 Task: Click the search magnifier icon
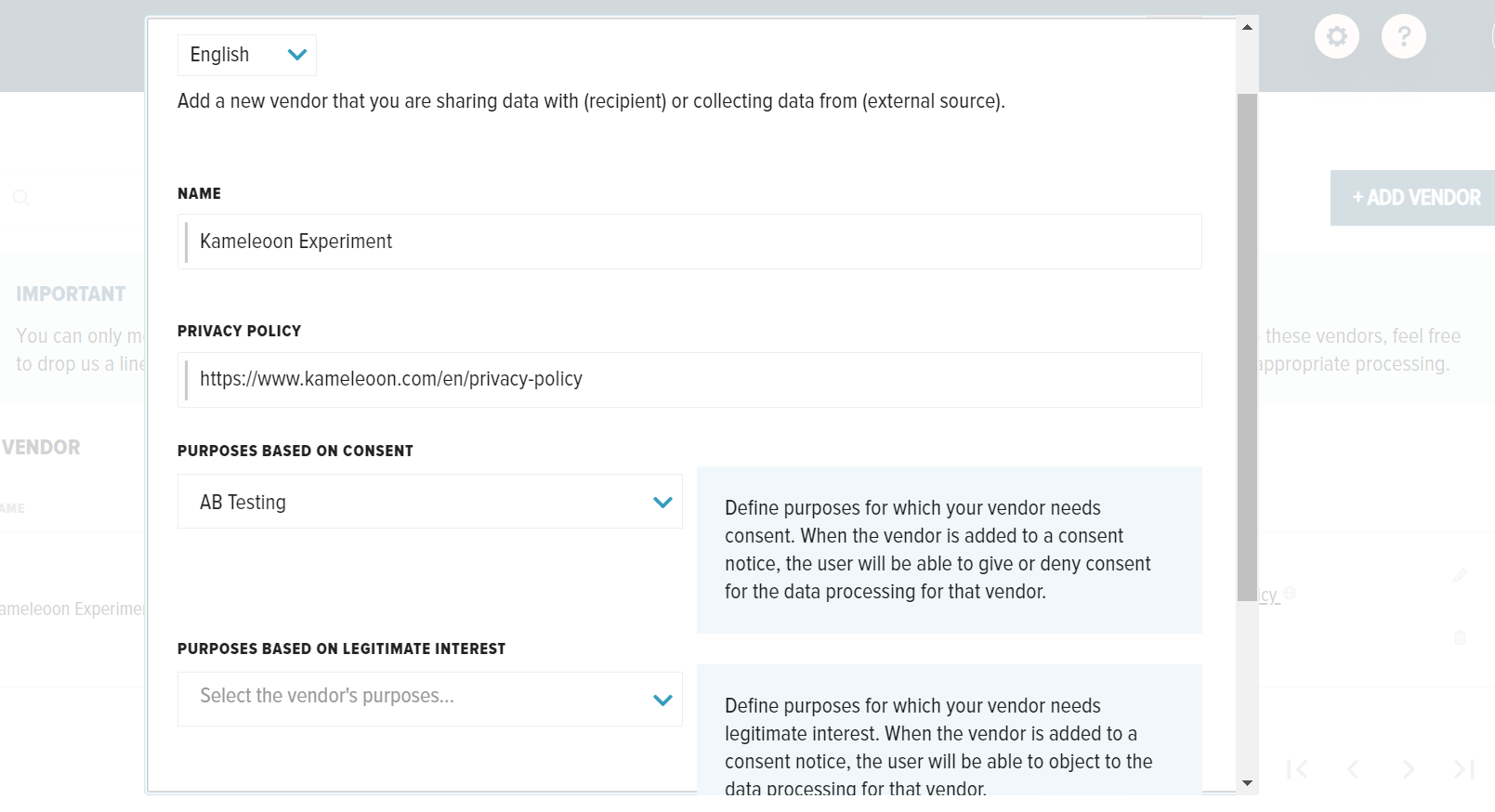(21, 198)
